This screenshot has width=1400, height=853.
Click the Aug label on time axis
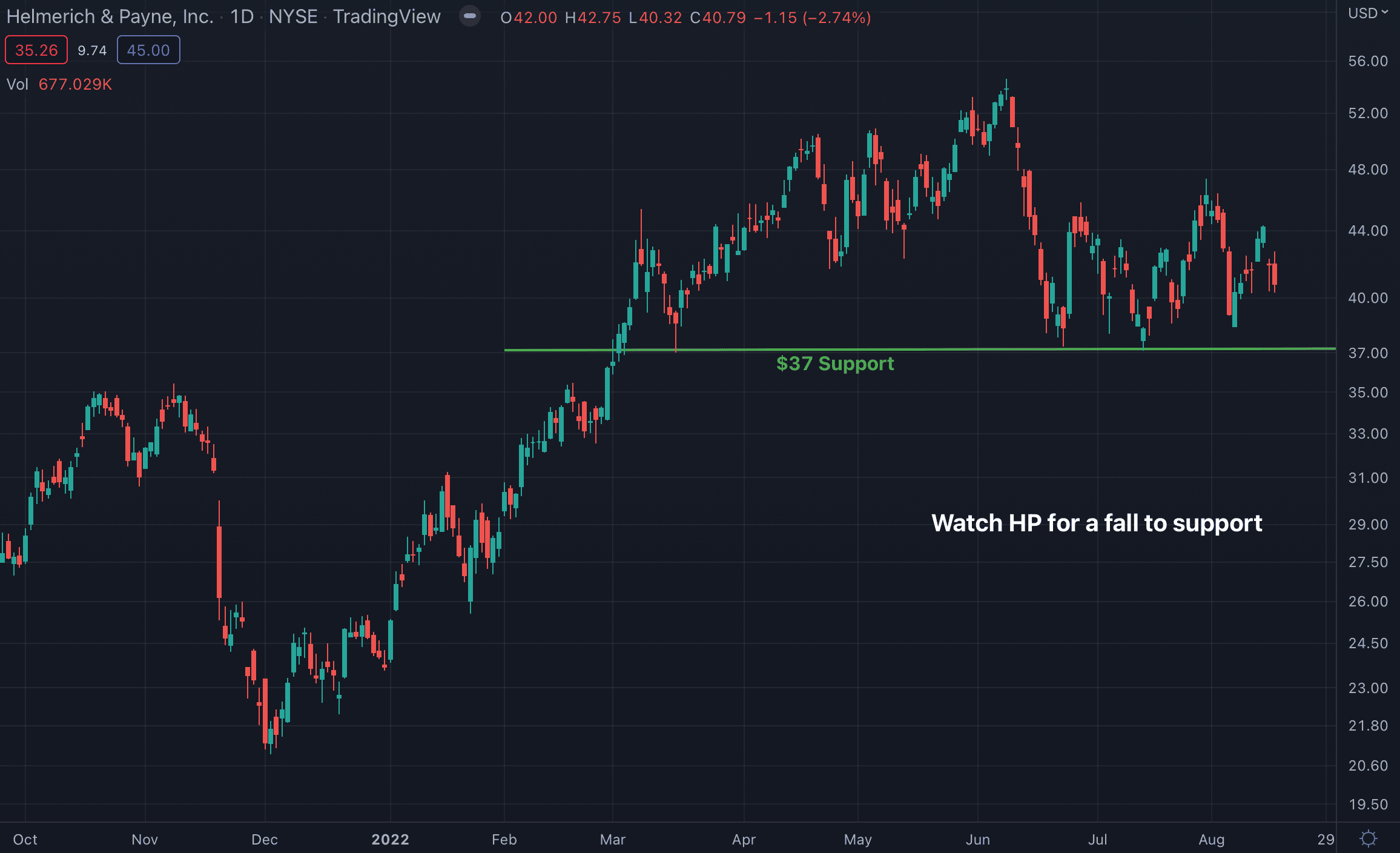[x=1211, y=839]
